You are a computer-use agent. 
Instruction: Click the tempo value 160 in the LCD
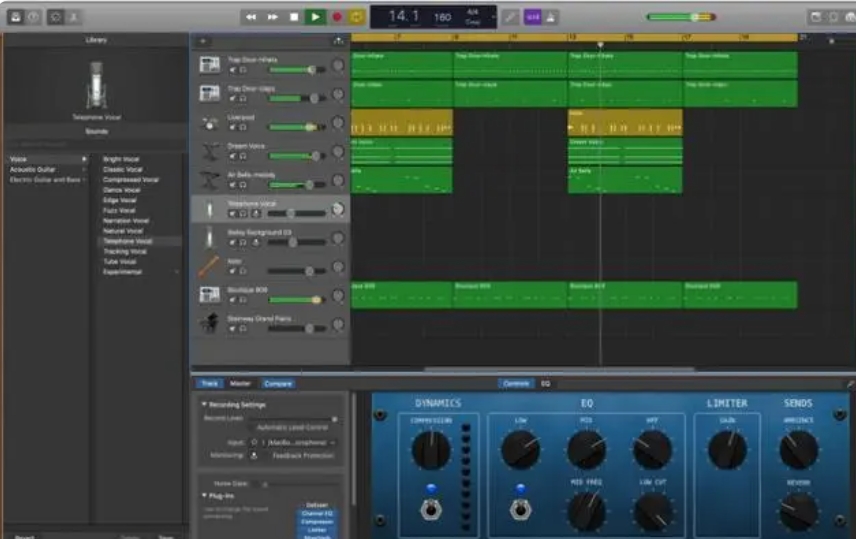click(442, 17)
